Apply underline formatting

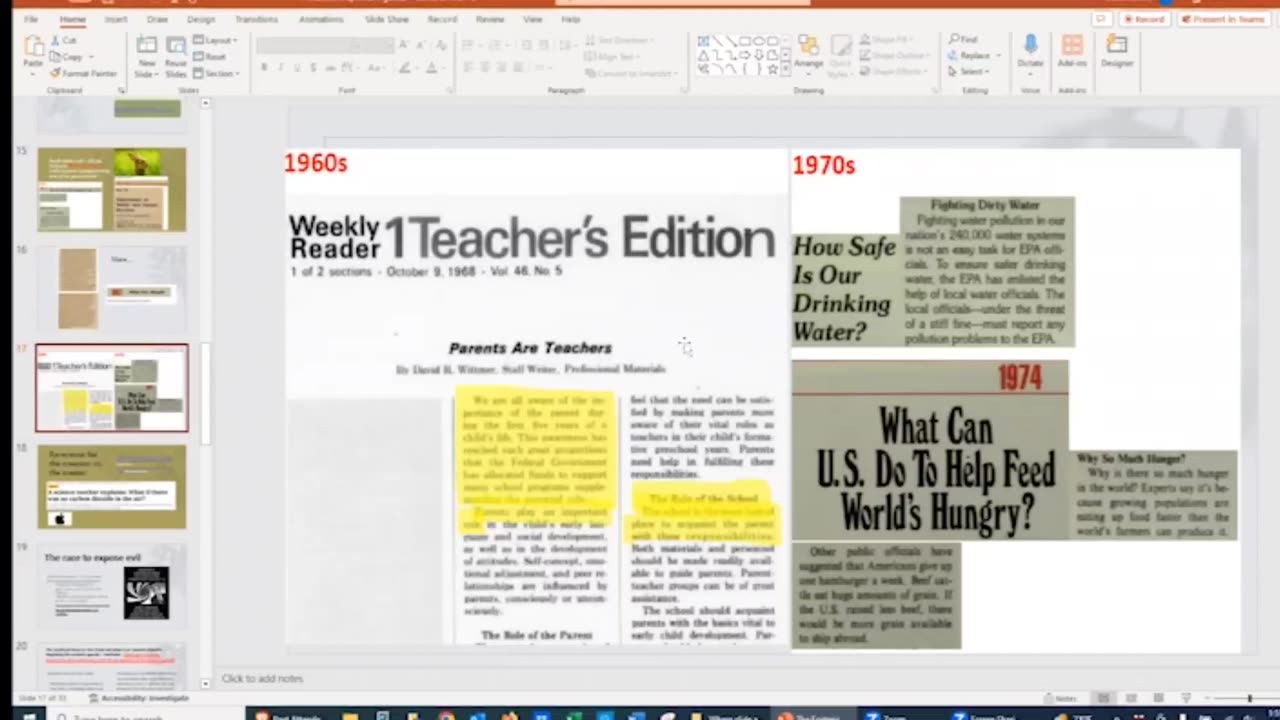coord(297,68)
